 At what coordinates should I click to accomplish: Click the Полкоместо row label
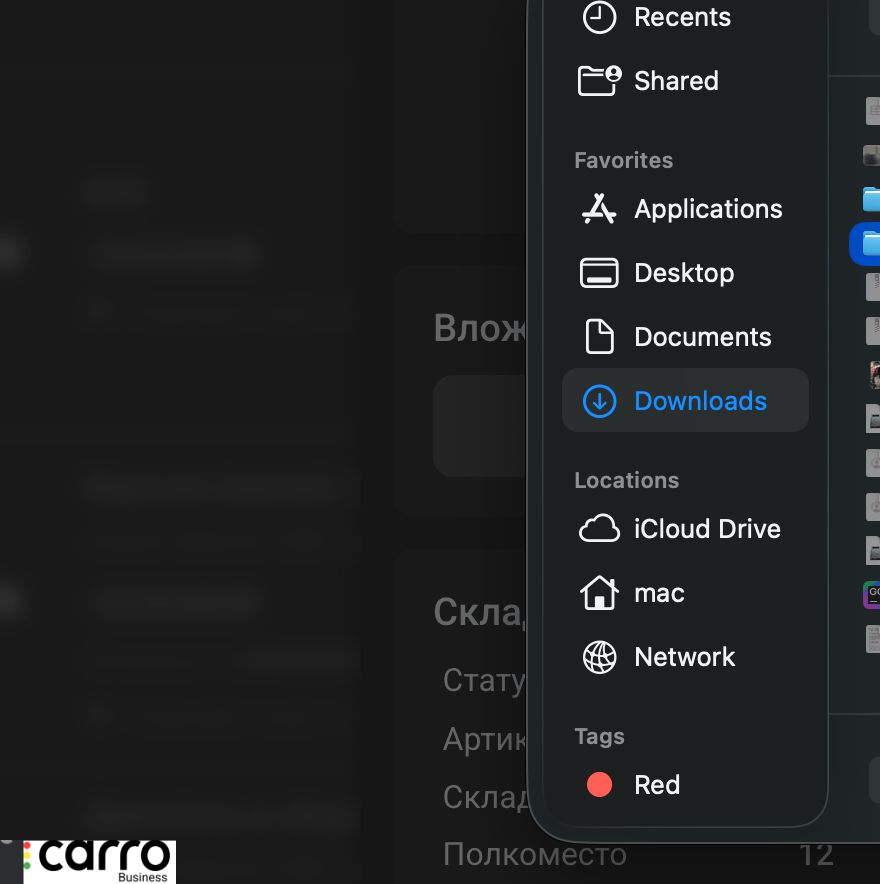coord(534,855)
